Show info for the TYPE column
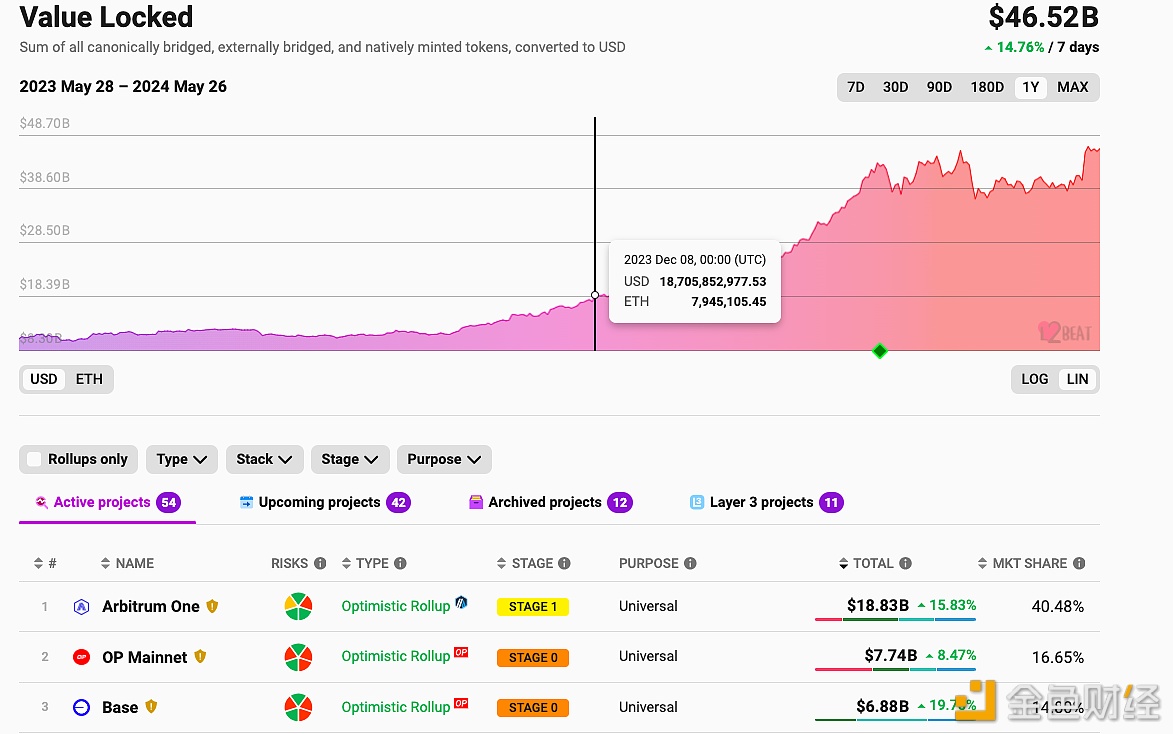This screenshot has width=1173, height=734. pos(400,563)
